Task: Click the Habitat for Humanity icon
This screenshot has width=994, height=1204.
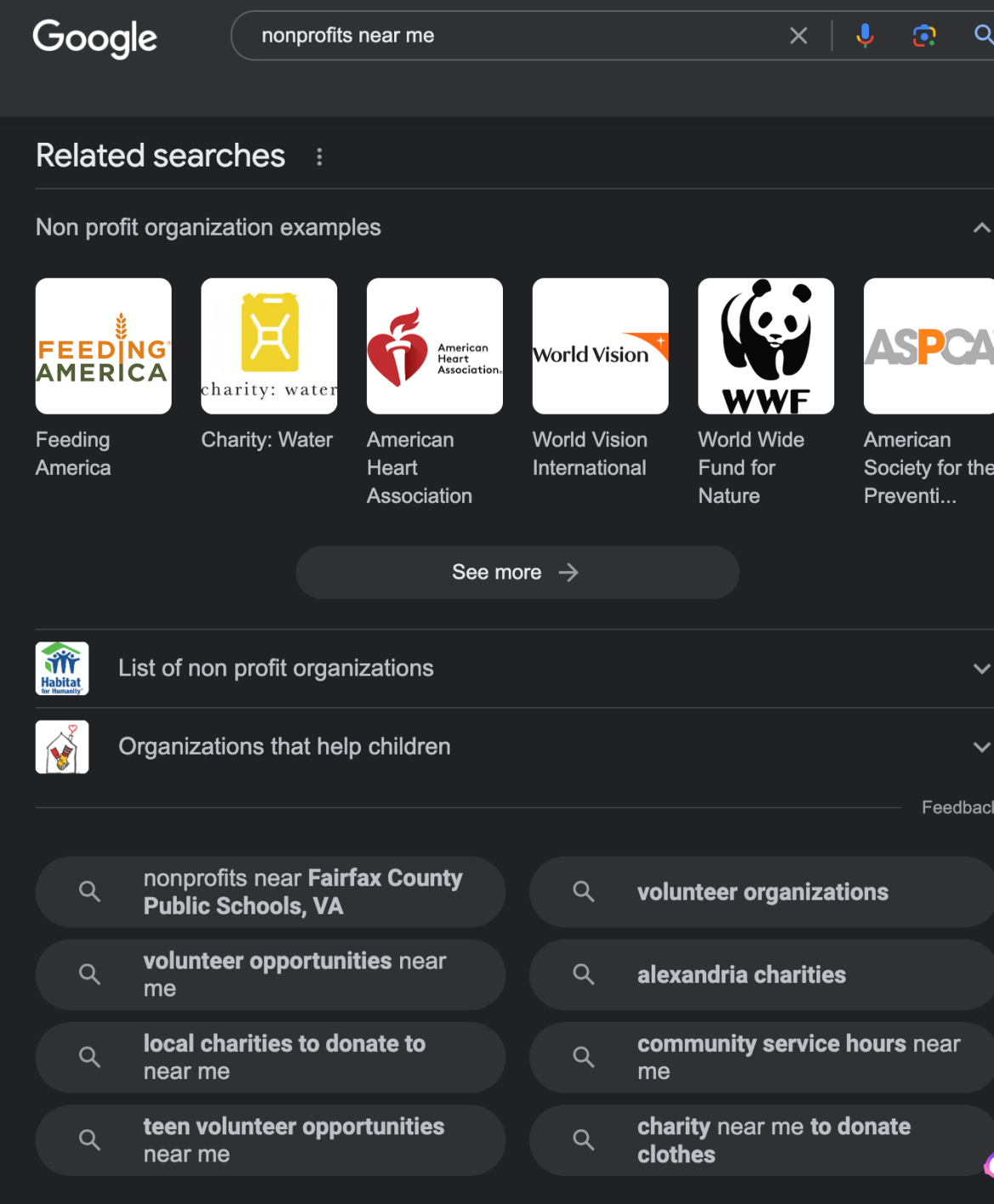Action: (x=62, y=669)
